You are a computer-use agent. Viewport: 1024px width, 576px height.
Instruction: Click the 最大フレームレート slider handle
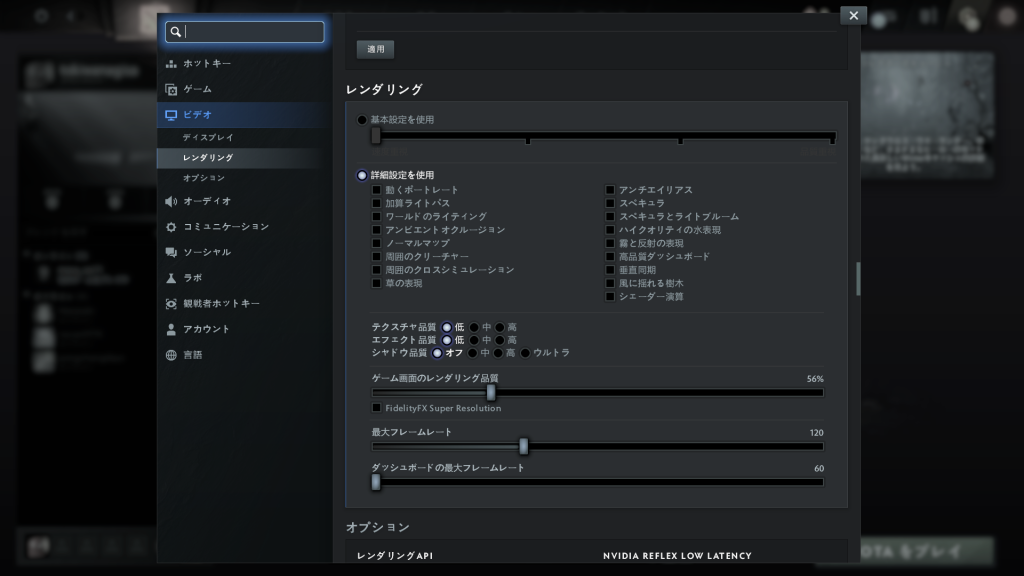(x=523, y=446)
